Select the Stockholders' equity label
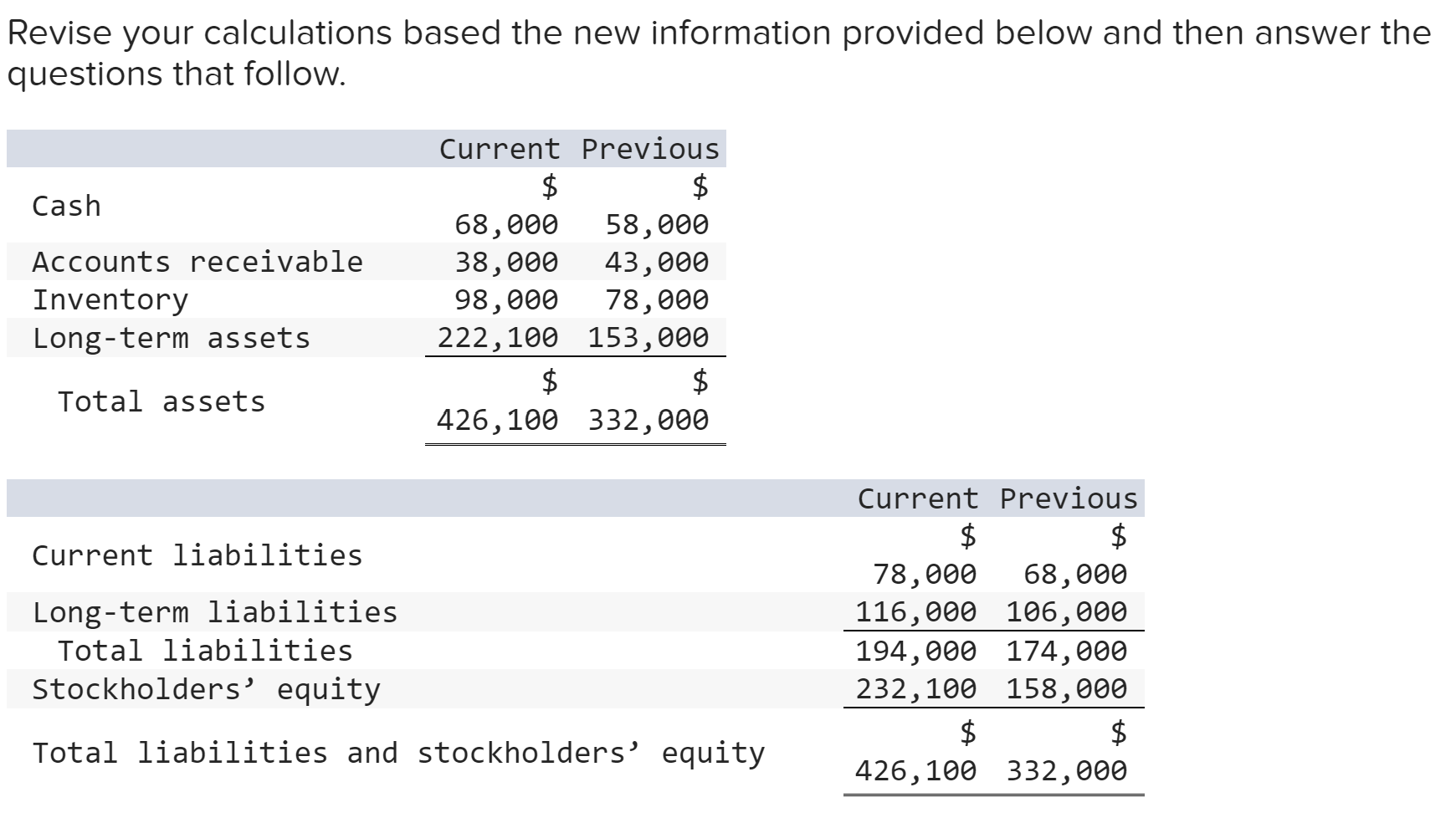 coord(204,688)
